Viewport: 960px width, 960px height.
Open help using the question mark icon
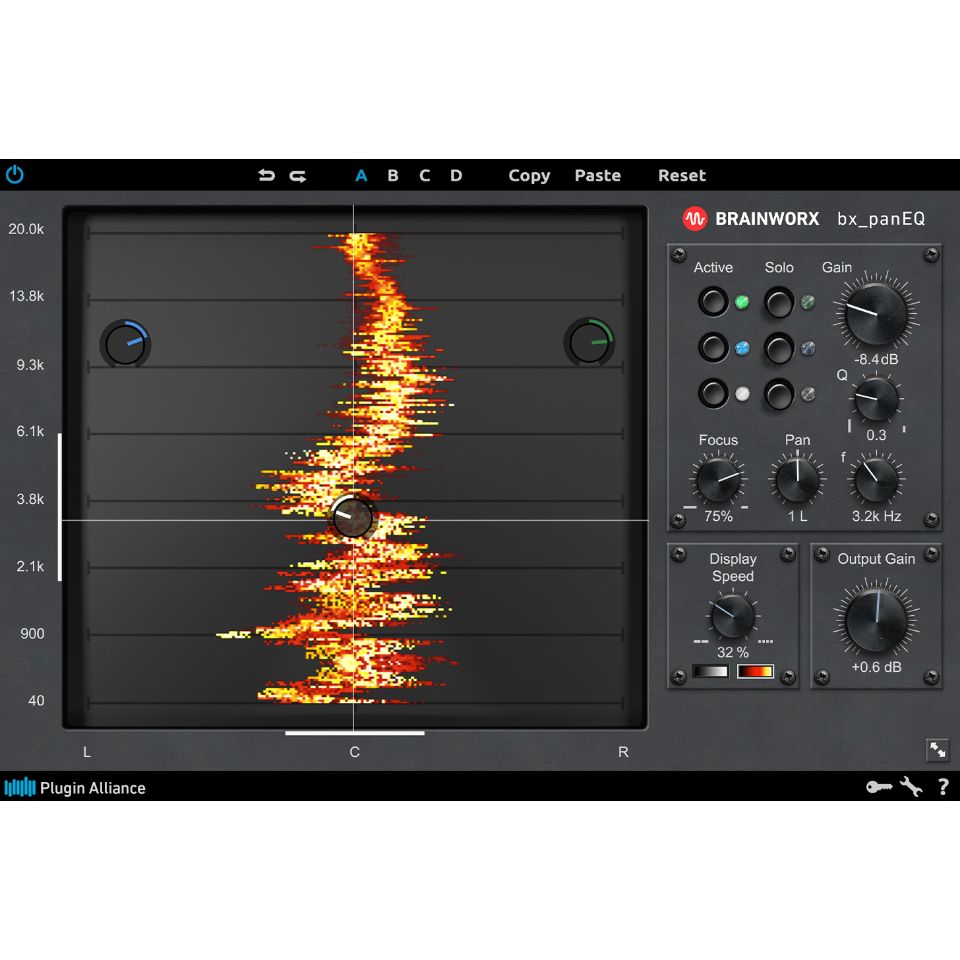click(x=943, y=787)
